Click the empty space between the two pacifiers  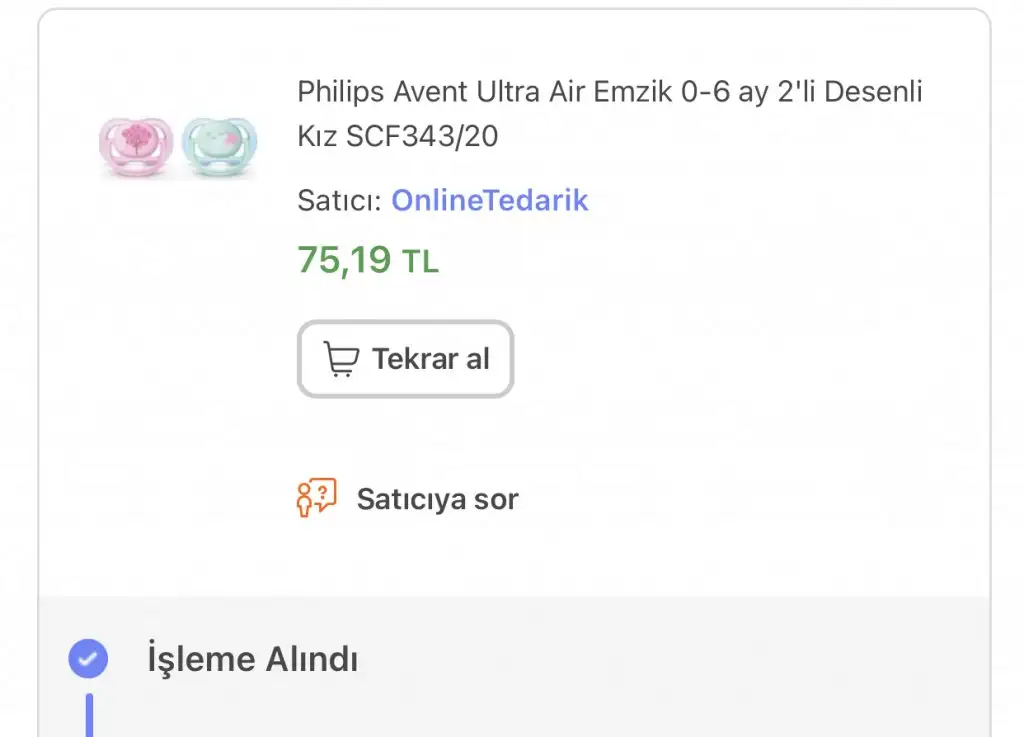[x=178, y=144]
